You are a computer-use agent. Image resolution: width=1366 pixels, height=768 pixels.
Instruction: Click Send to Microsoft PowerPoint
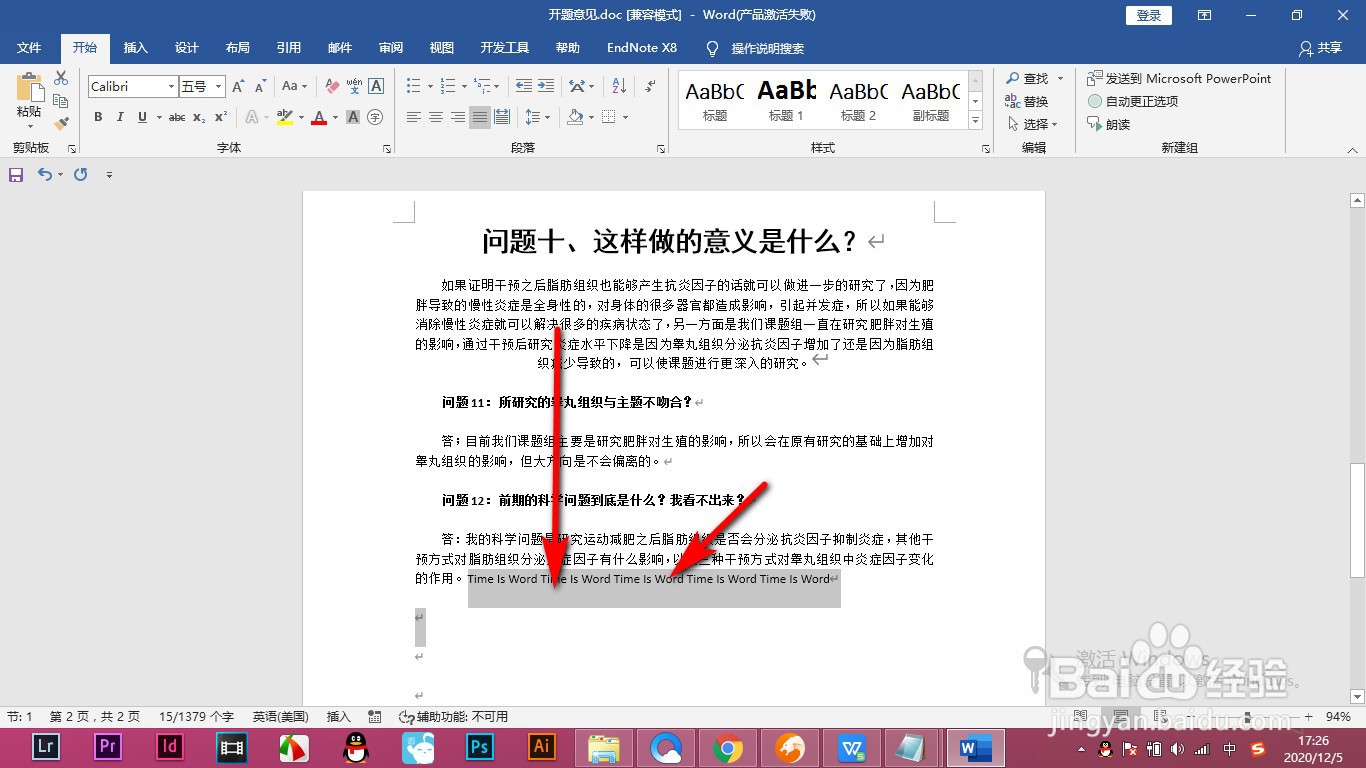point(1179,78)
